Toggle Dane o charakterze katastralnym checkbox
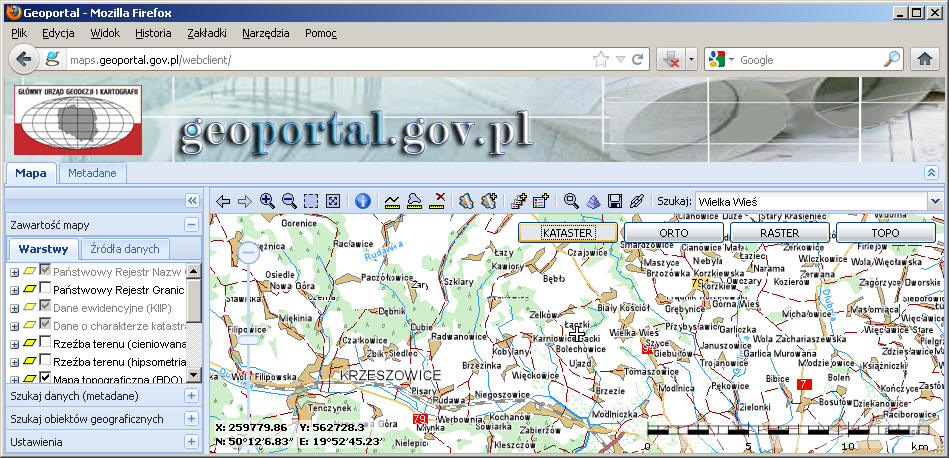Viewport: 949px width, 458px height. pos(45,325)
